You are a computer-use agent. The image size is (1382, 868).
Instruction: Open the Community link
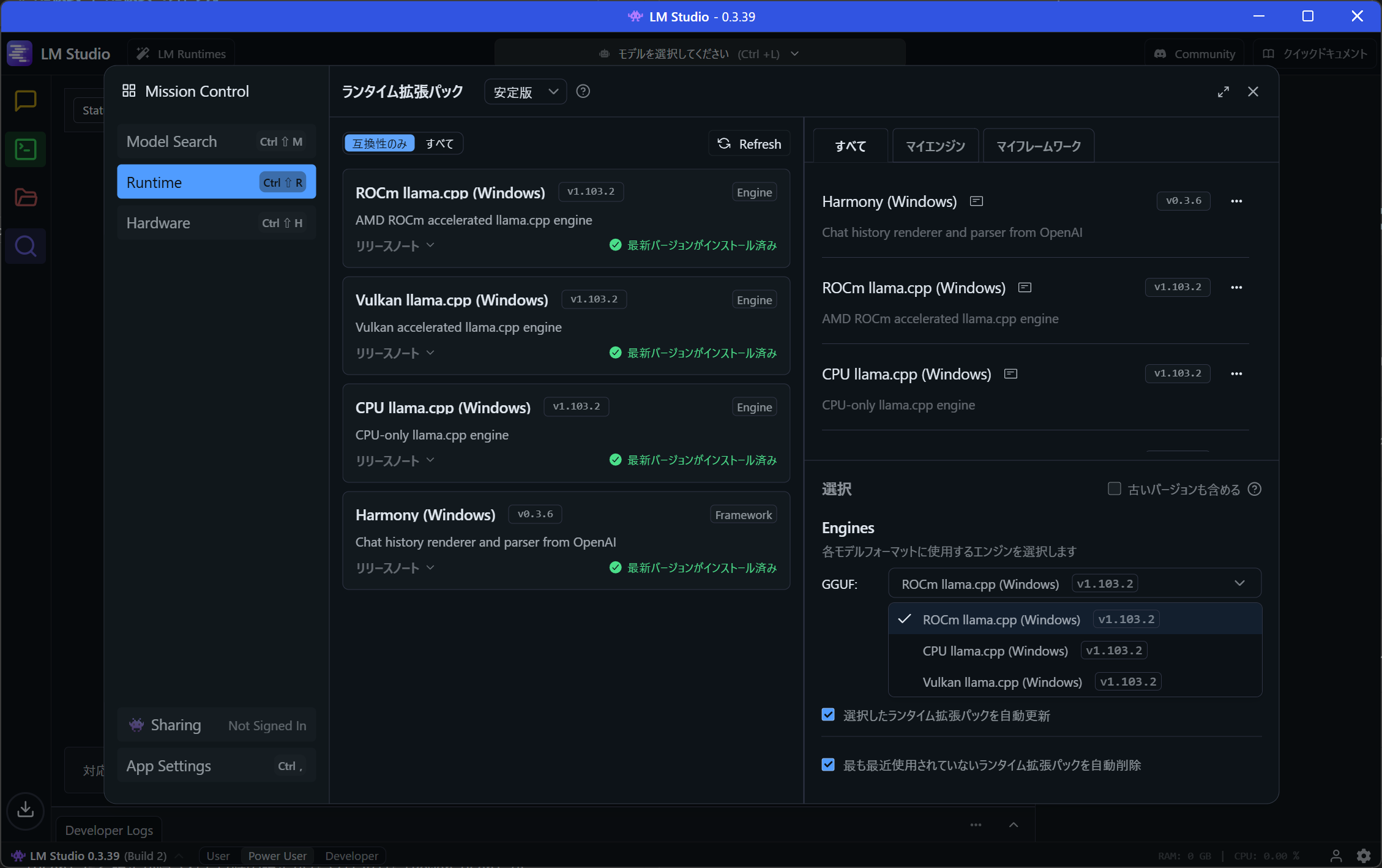(x=1194, y=54)
